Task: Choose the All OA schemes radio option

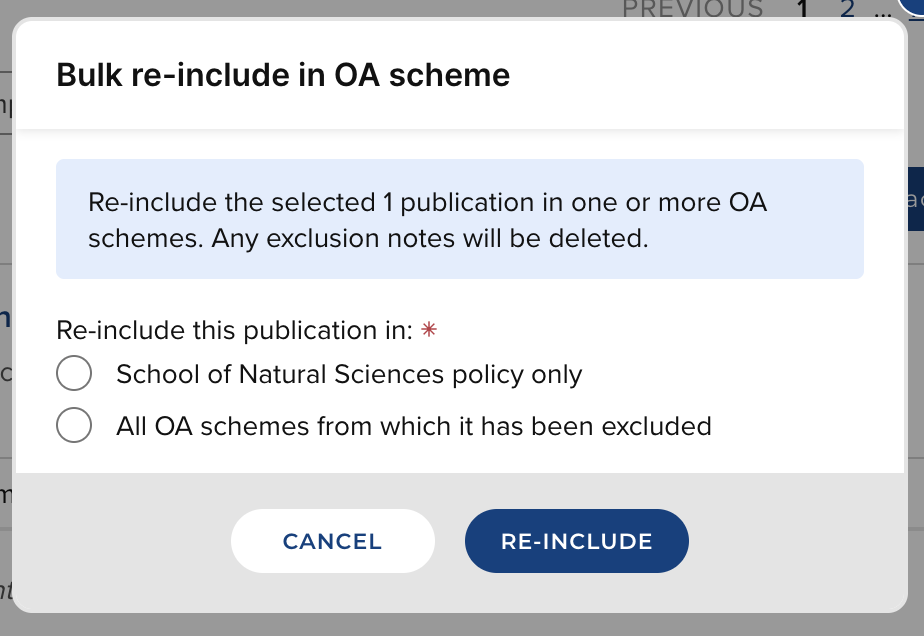Action: tap(75, 426)
